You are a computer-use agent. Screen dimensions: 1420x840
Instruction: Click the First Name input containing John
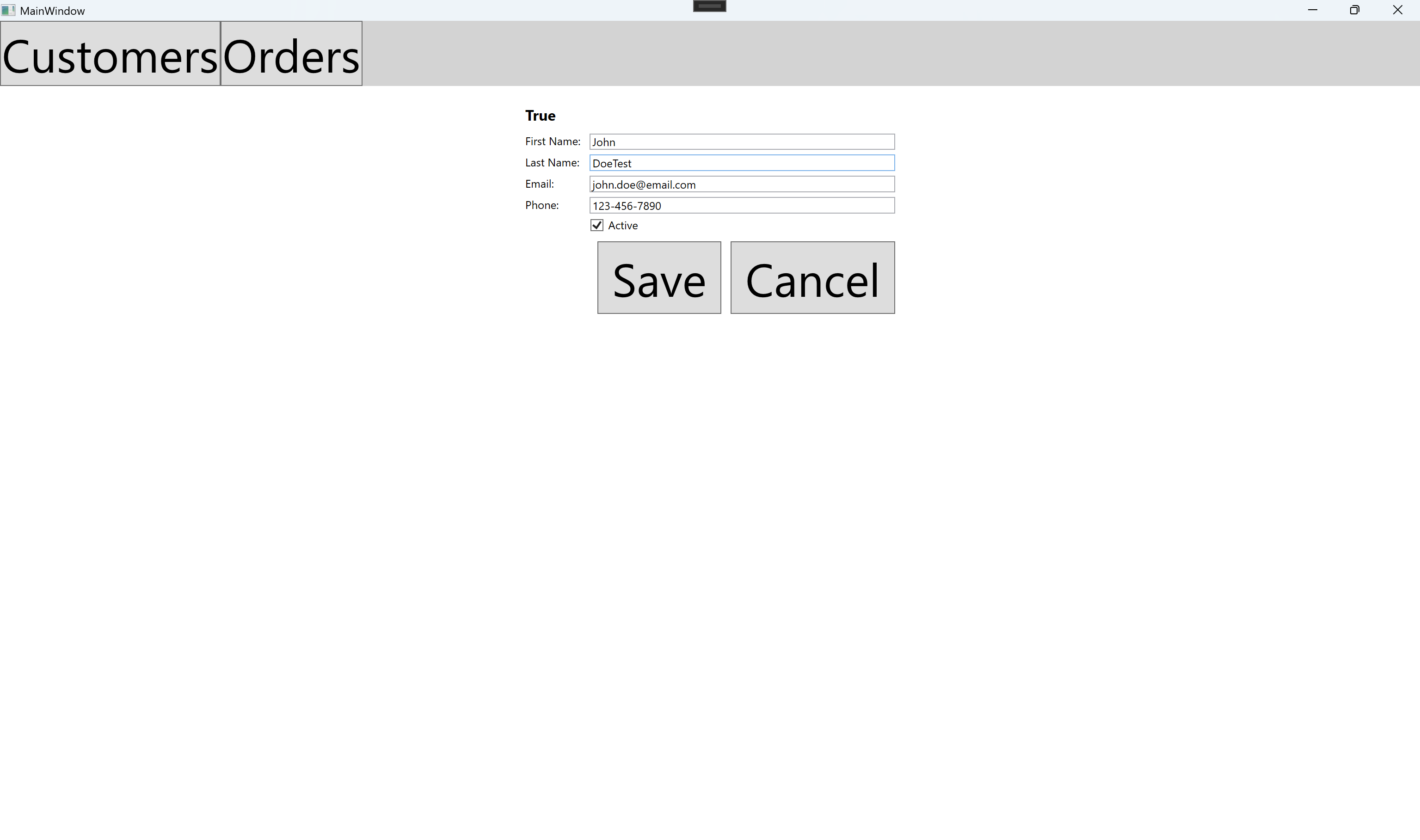pyautogui.click(x=742, y=142)
